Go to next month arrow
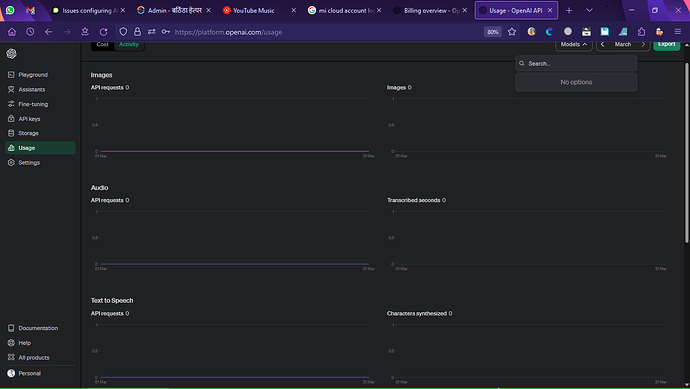The width and height of the screenshot is (690, 389). (643, 44)
